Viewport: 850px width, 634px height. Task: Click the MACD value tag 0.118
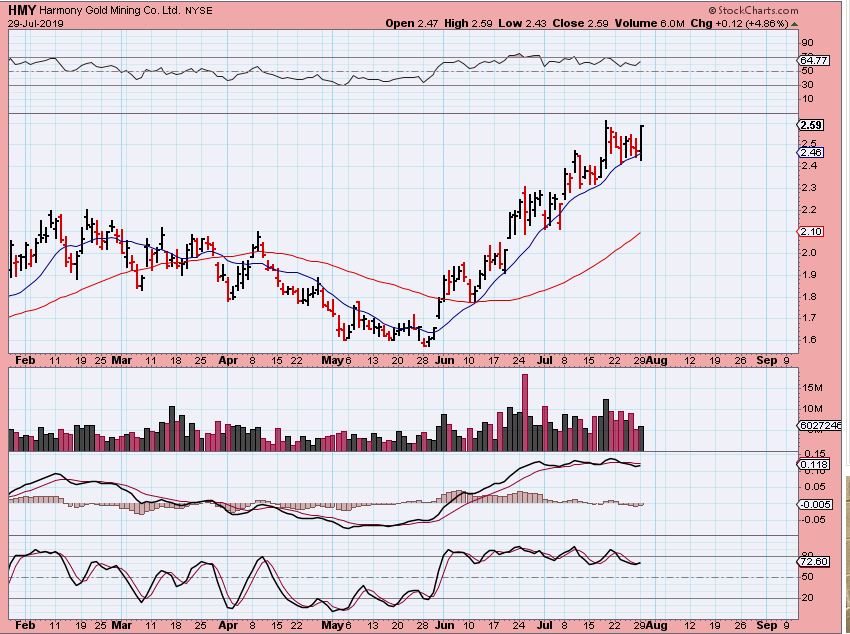[814, 464]
